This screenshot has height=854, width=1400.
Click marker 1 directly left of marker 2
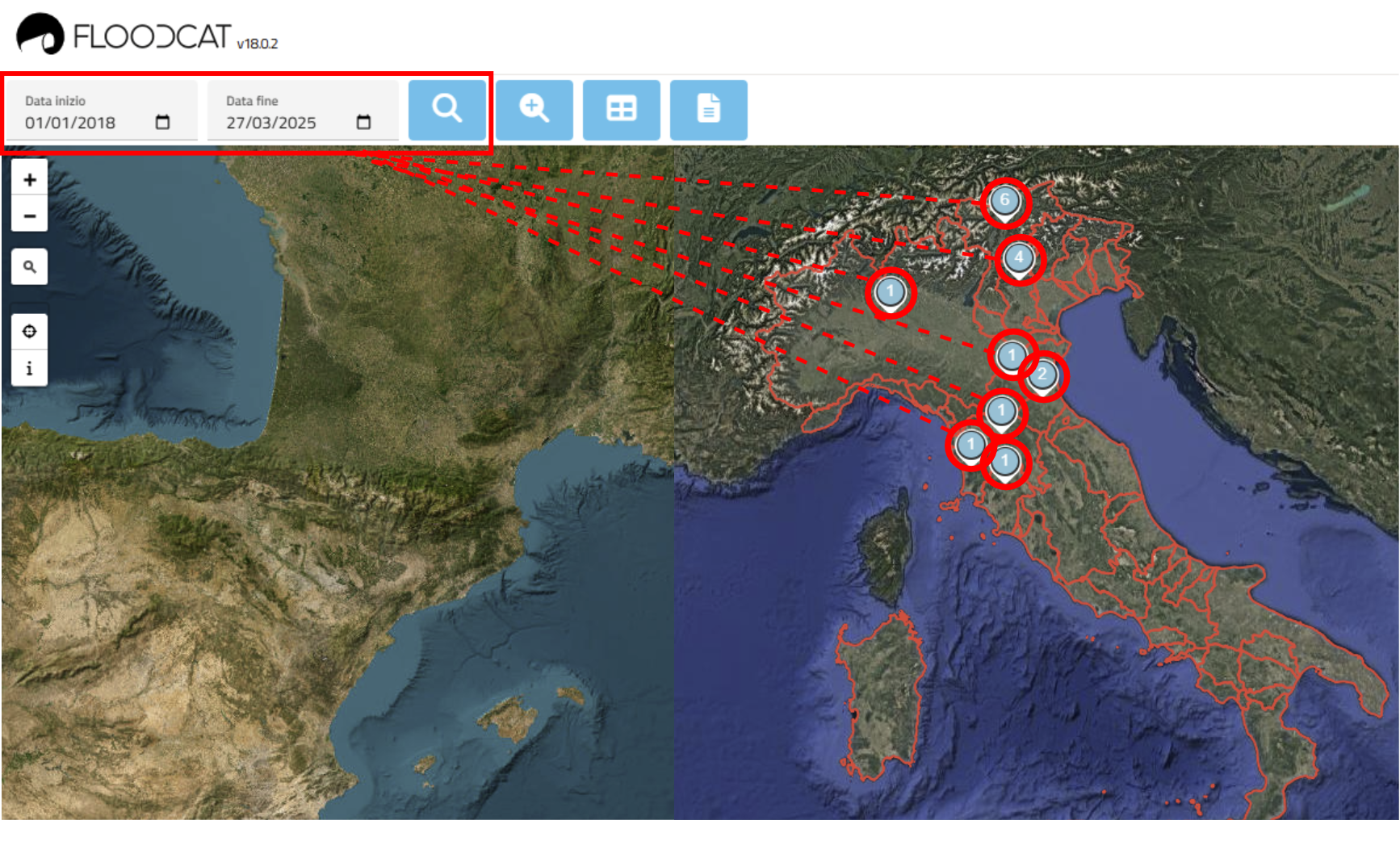pos(1011,355)
